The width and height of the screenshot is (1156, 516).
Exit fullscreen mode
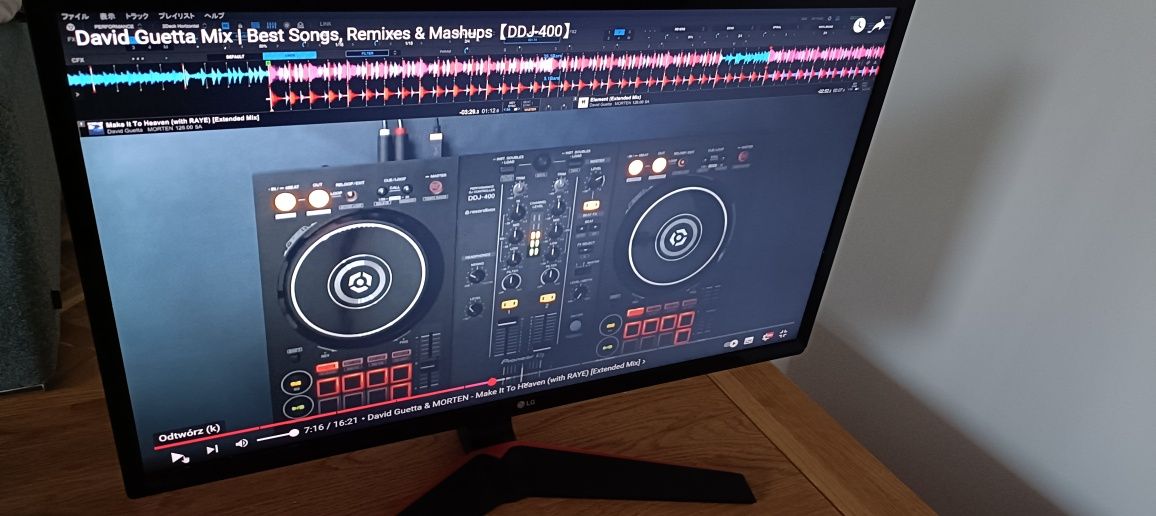point(783,333)
